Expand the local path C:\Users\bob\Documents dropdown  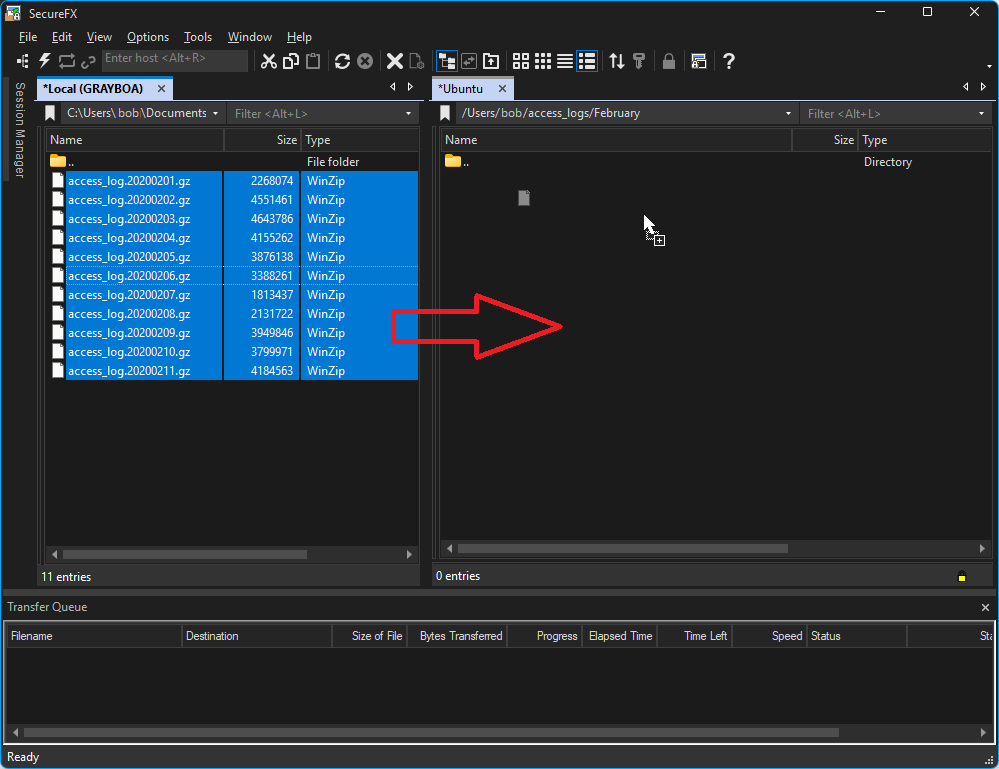216,114
